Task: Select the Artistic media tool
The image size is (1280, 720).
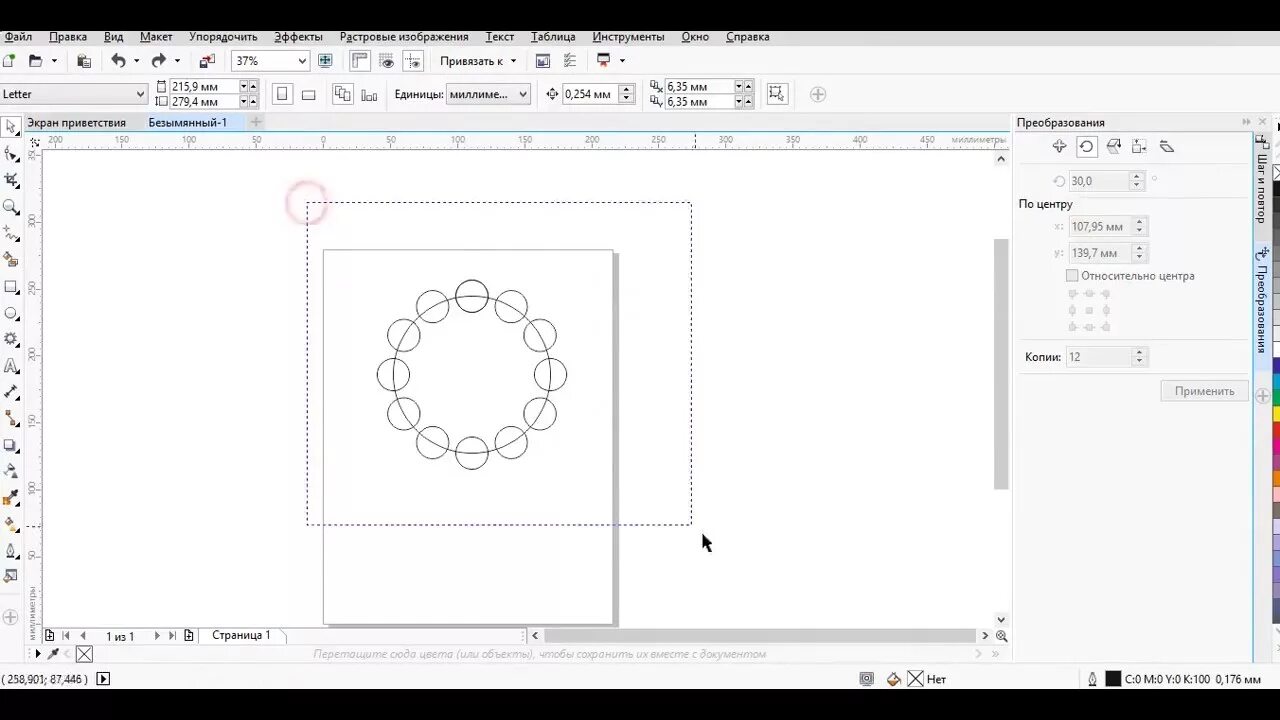Action: click(x=11, y=260)
